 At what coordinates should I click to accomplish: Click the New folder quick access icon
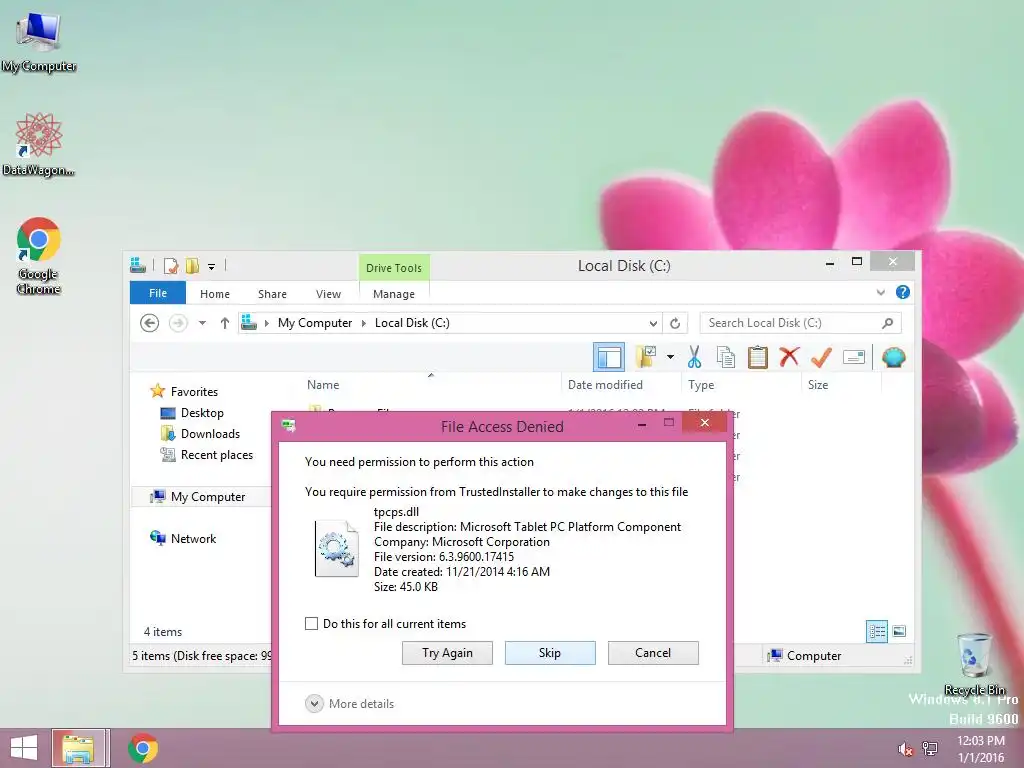coord(192,266)
